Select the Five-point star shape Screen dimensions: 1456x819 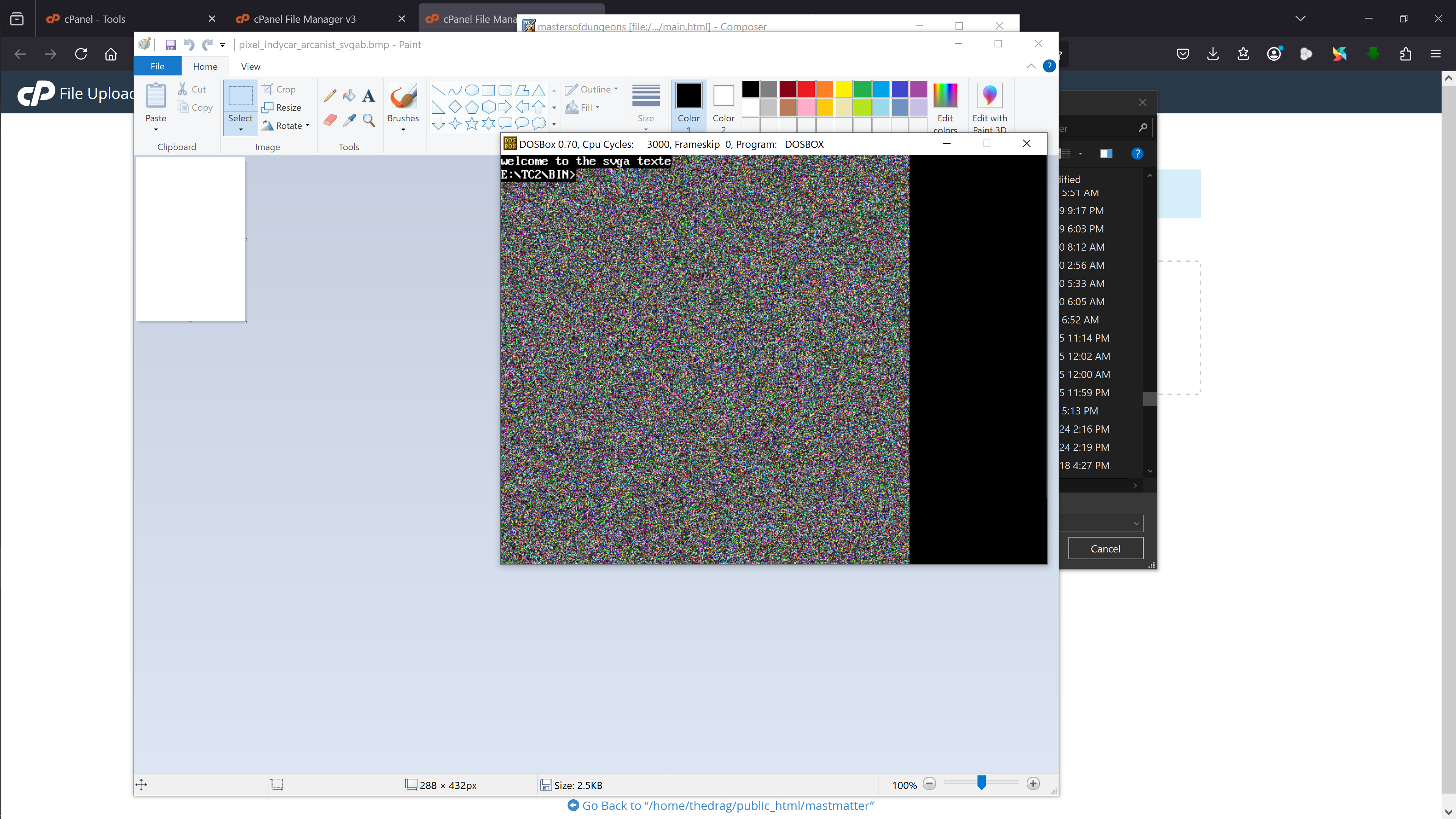471,123
